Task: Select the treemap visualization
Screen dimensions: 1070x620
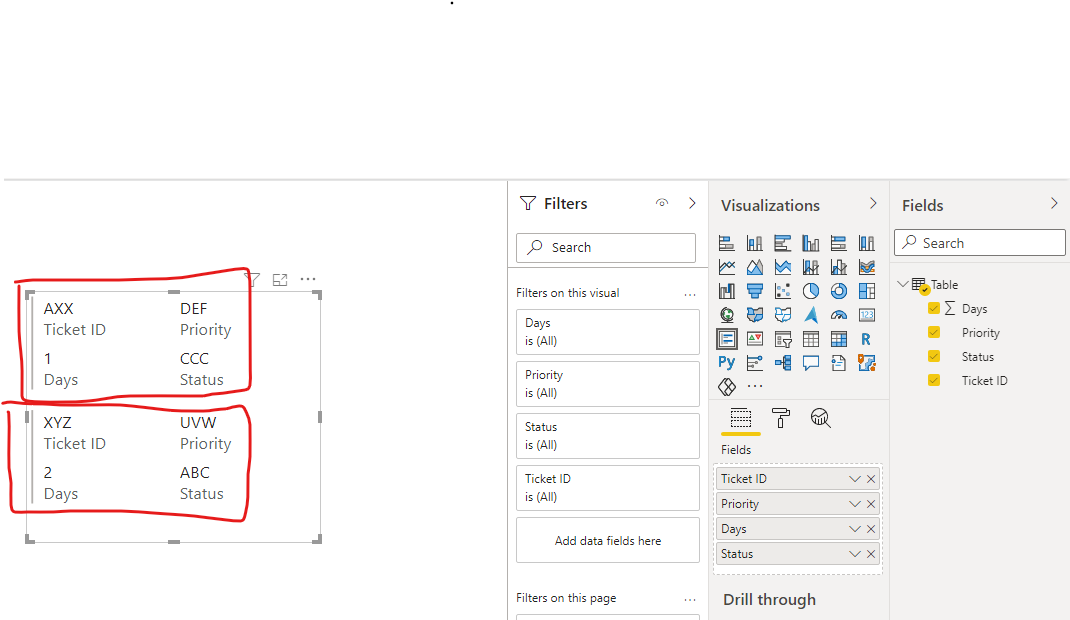Action: [x=867, y=291]
